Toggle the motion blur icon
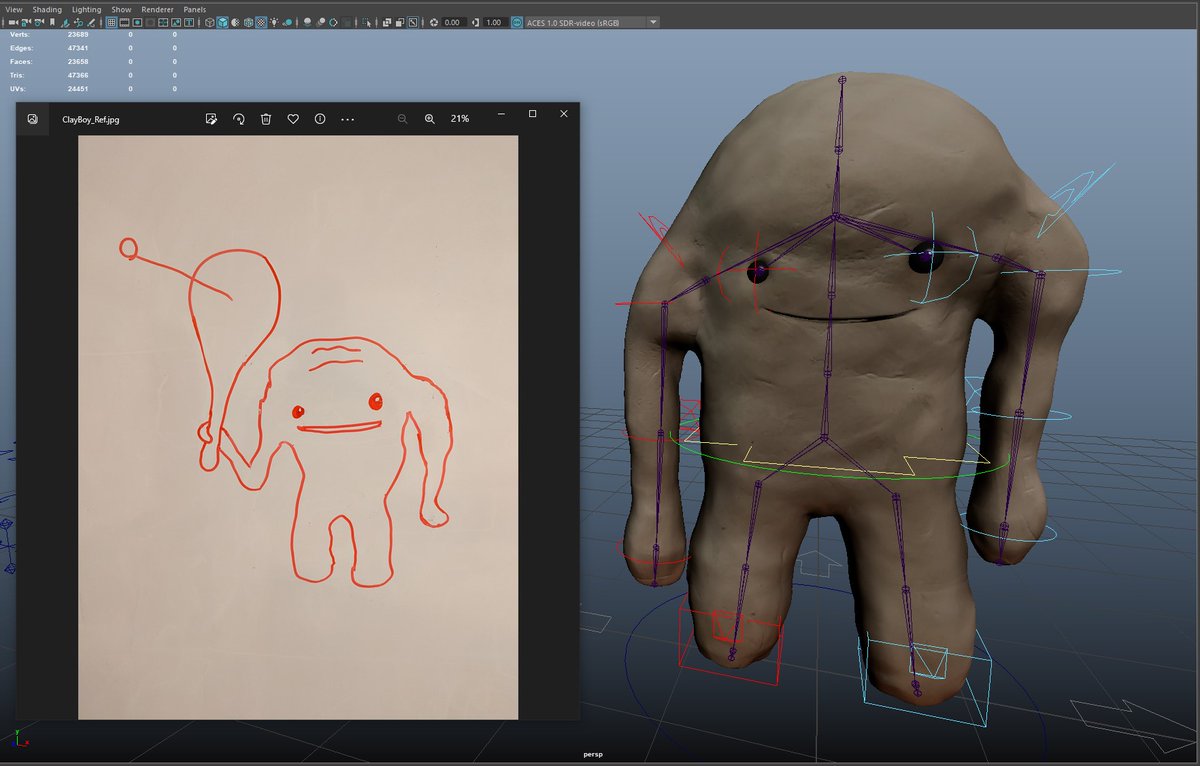Viewport: 1200px width, 766px height. [321, 22]
